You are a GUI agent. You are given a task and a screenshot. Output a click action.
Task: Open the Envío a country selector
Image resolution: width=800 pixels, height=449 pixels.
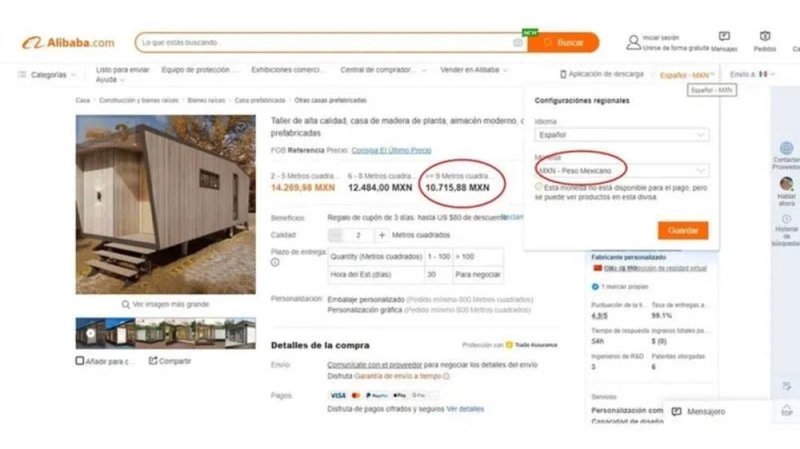tap(752, 74)
